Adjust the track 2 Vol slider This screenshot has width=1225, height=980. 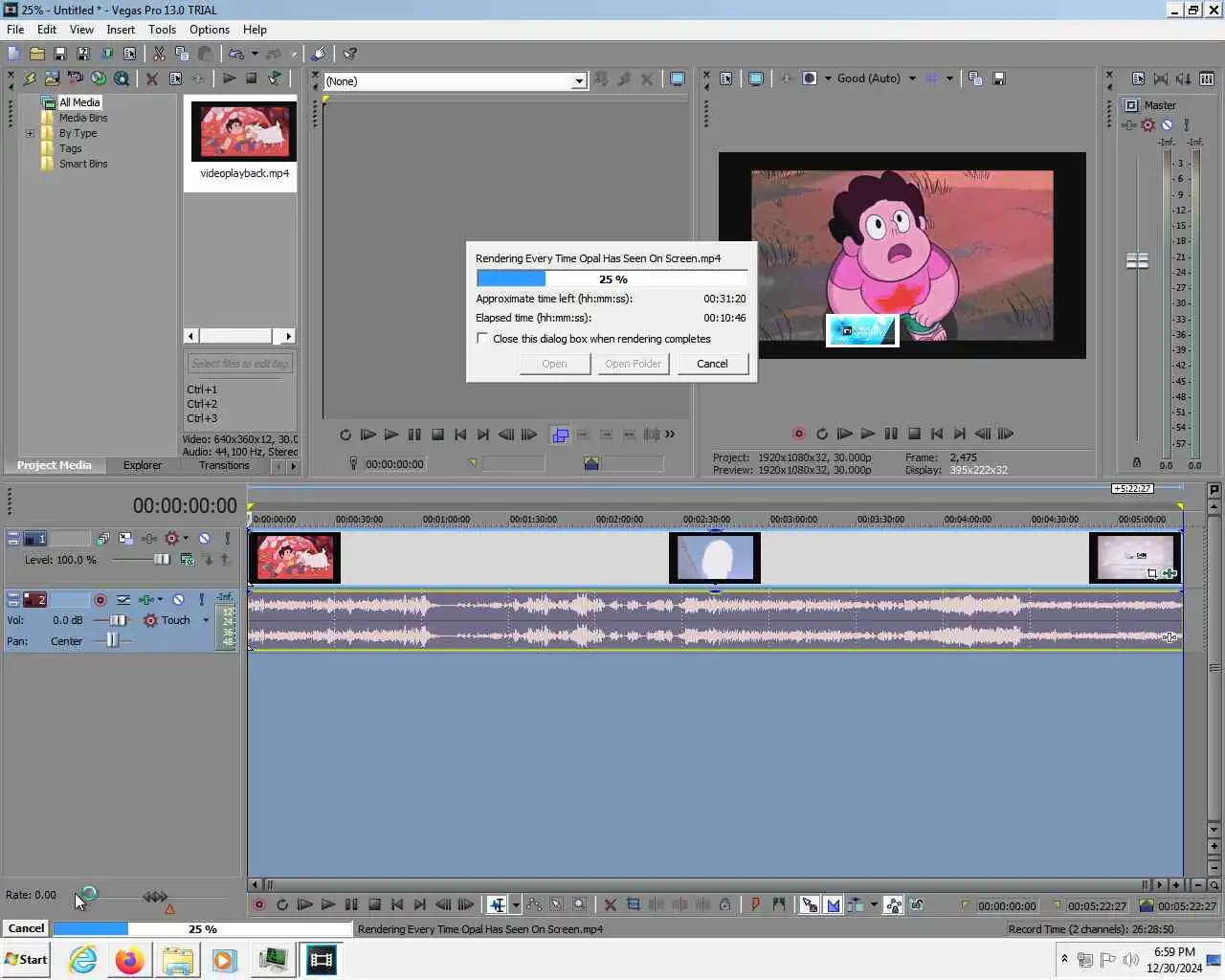(118, 620)
